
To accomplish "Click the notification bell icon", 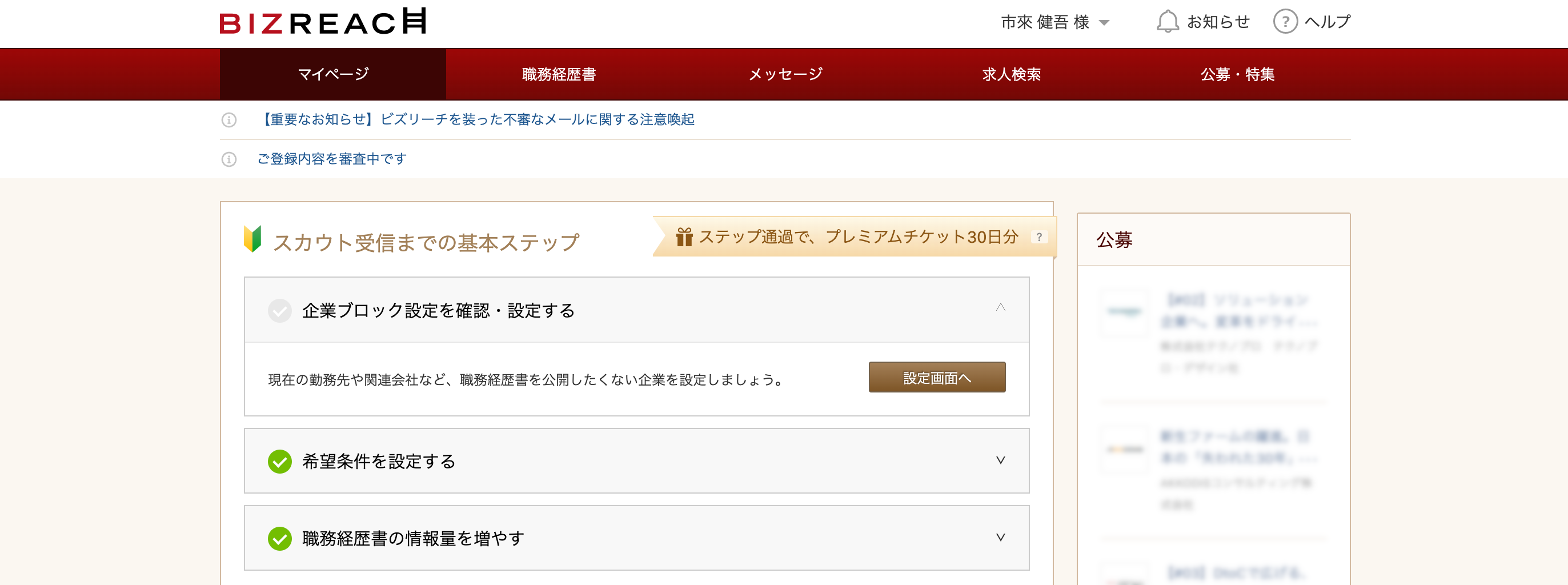I will 1168,21.
